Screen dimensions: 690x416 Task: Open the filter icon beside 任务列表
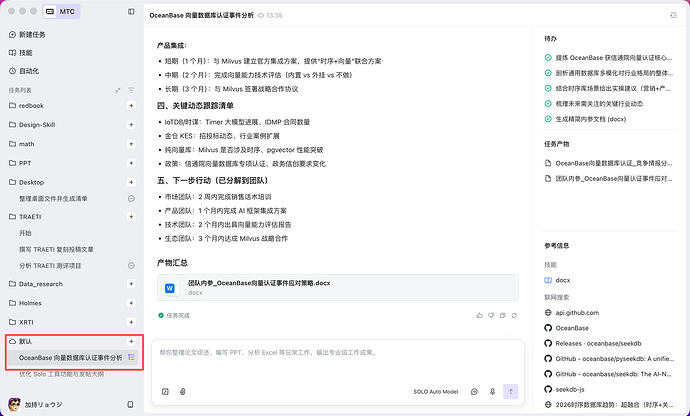pos(131,90)
